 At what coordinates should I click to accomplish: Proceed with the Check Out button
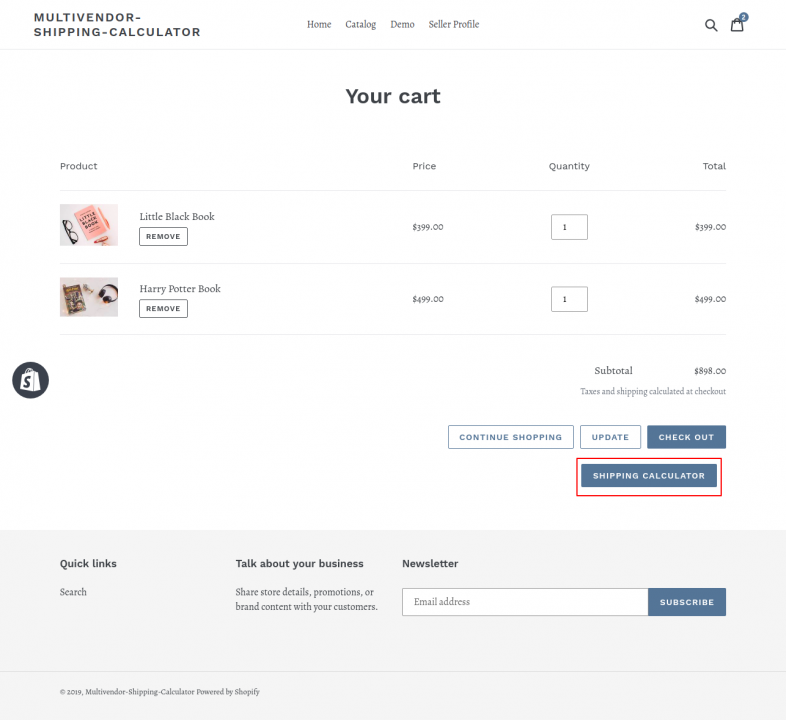(686, 437)
